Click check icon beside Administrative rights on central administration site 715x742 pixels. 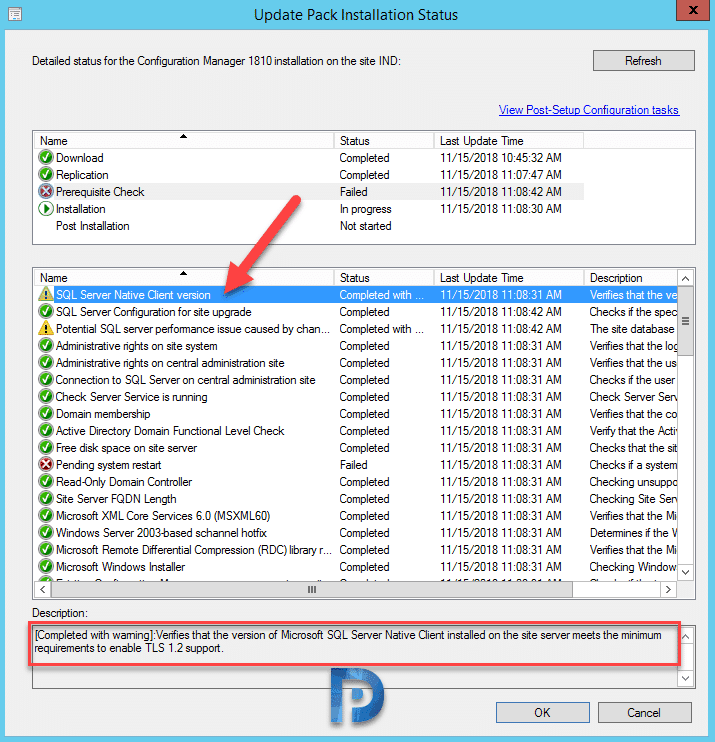point(45,362)
